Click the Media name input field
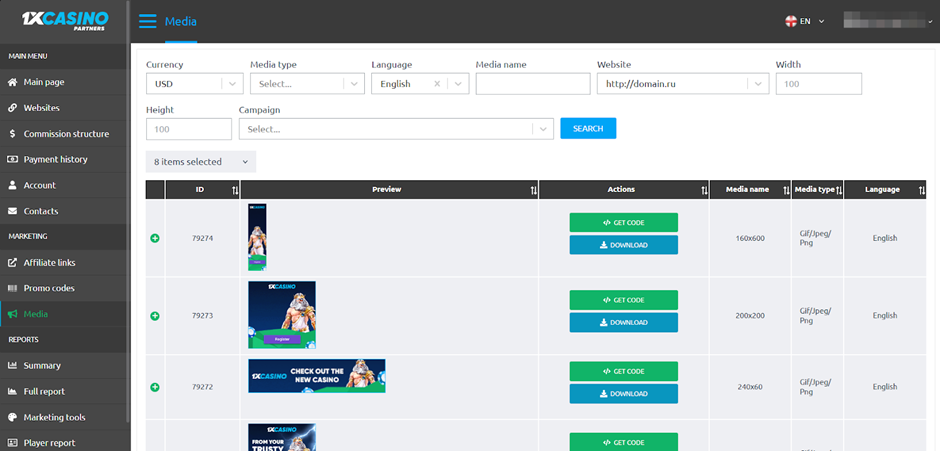This screenshot has width=940, height=451. coord(532,84)
